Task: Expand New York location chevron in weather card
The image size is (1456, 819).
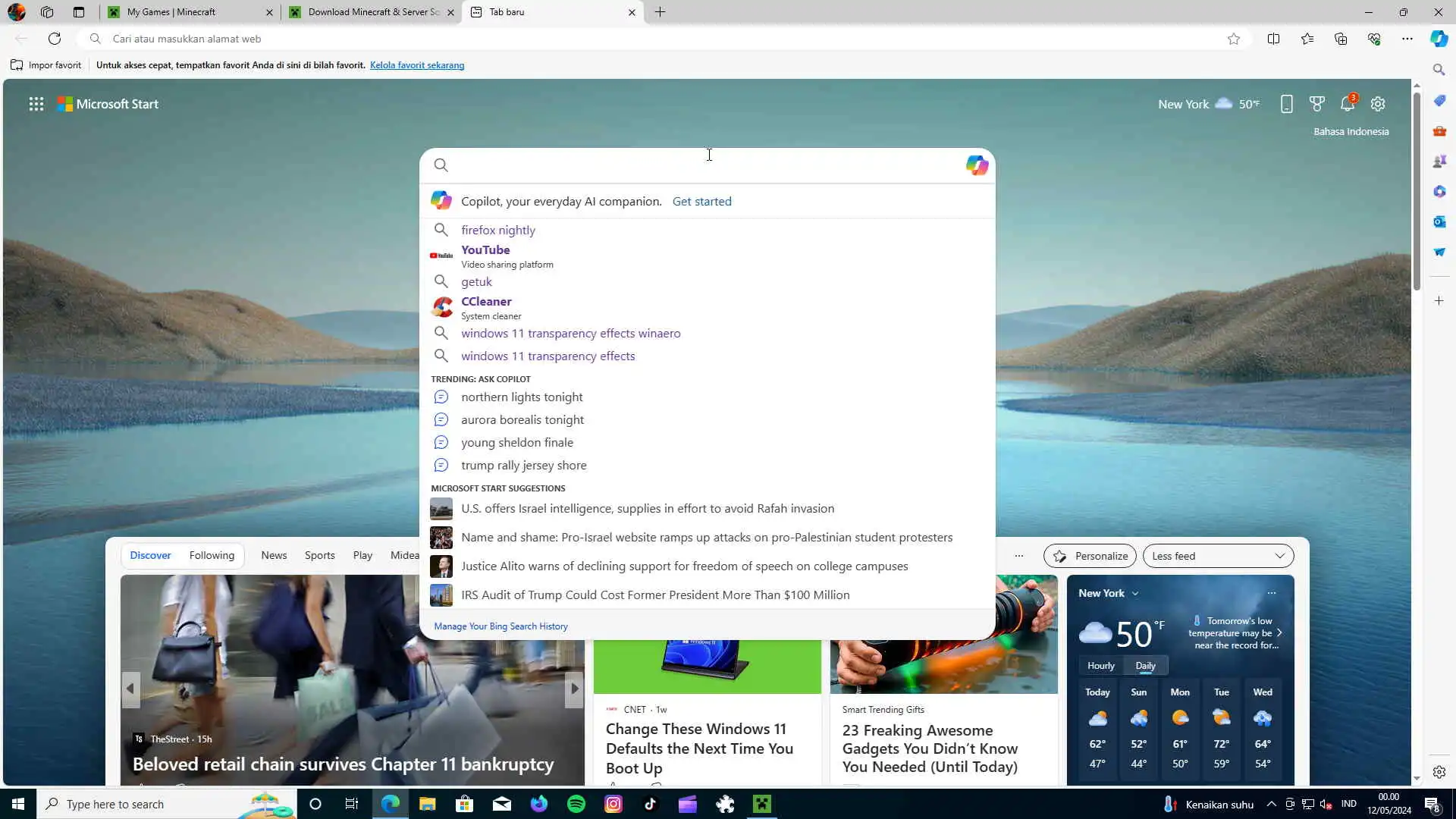Action: click(x=1135, y=594)
